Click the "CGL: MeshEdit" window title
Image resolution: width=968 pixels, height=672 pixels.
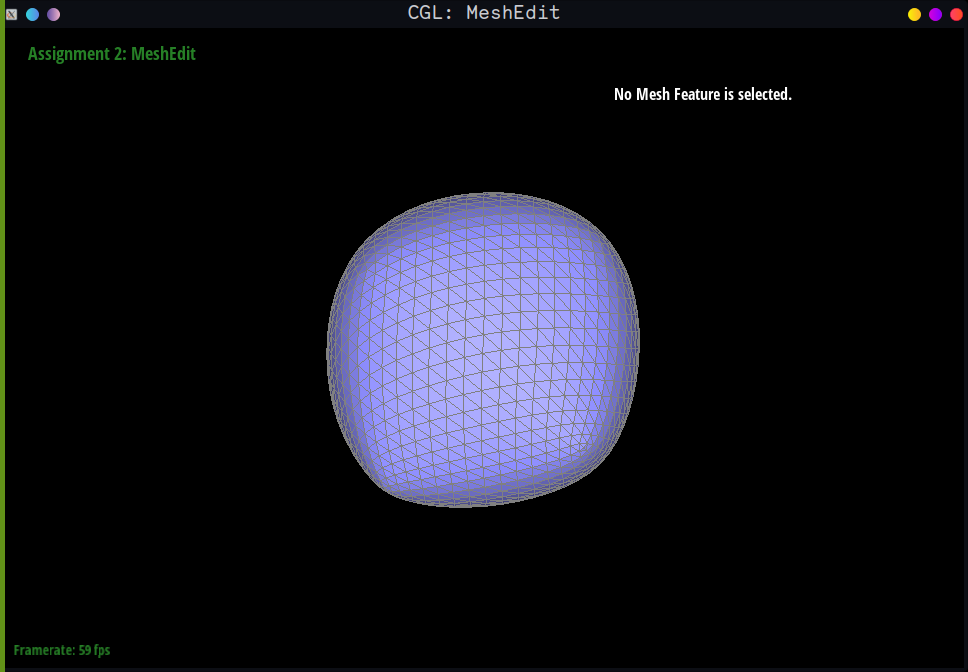coord(484,13)
